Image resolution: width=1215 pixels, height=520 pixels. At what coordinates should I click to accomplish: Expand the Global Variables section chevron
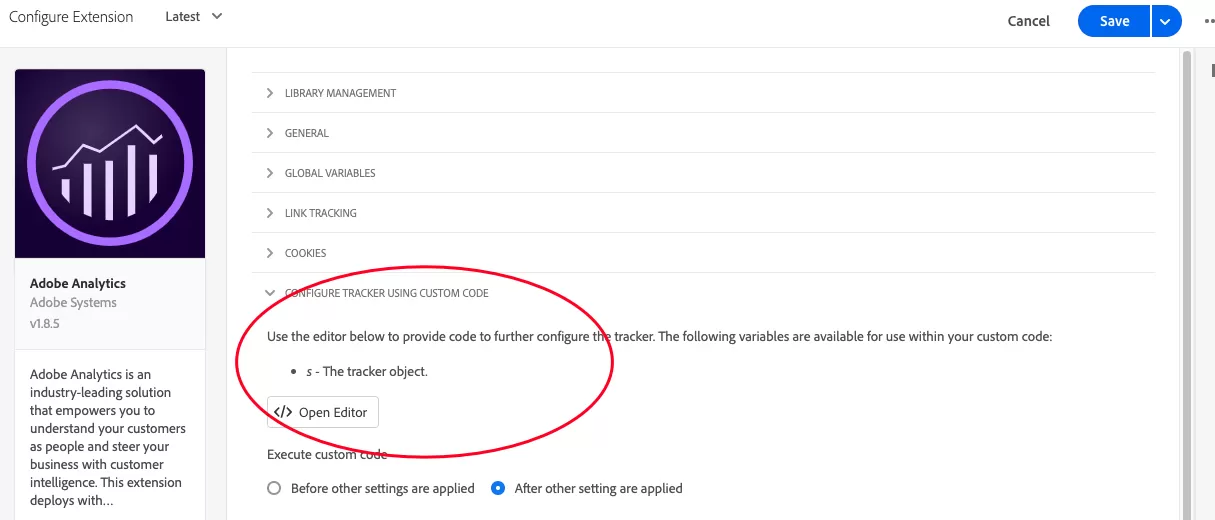point(270,173)
